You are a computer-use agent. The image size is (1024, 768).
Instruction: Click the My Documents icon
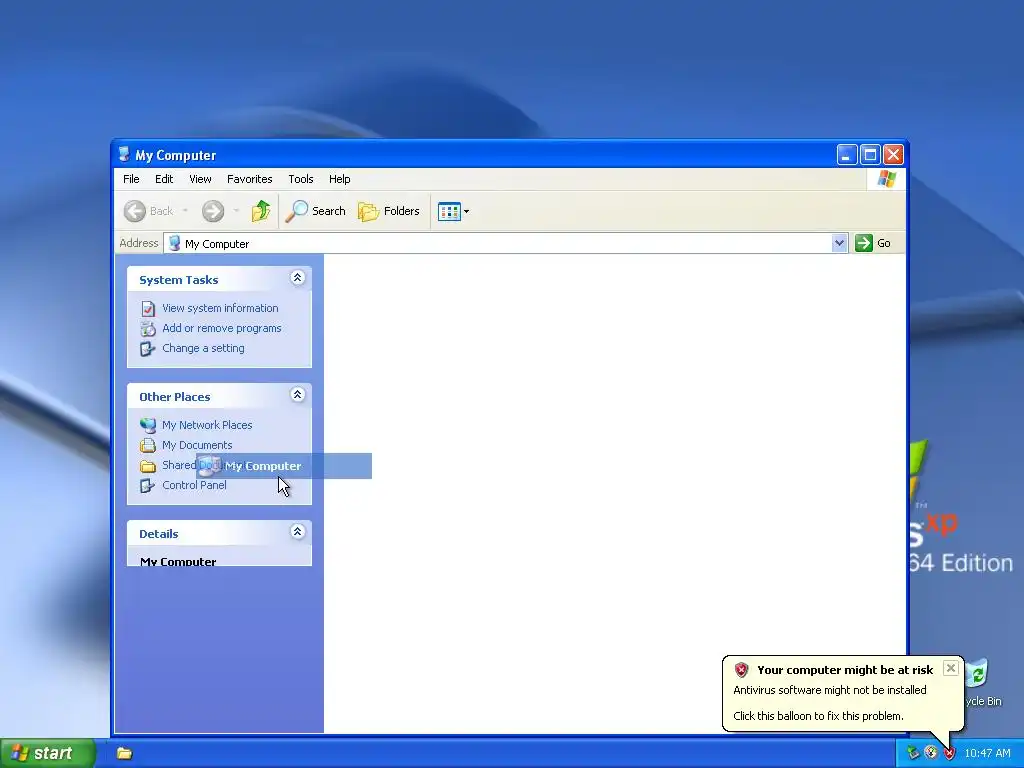point(148,445)
